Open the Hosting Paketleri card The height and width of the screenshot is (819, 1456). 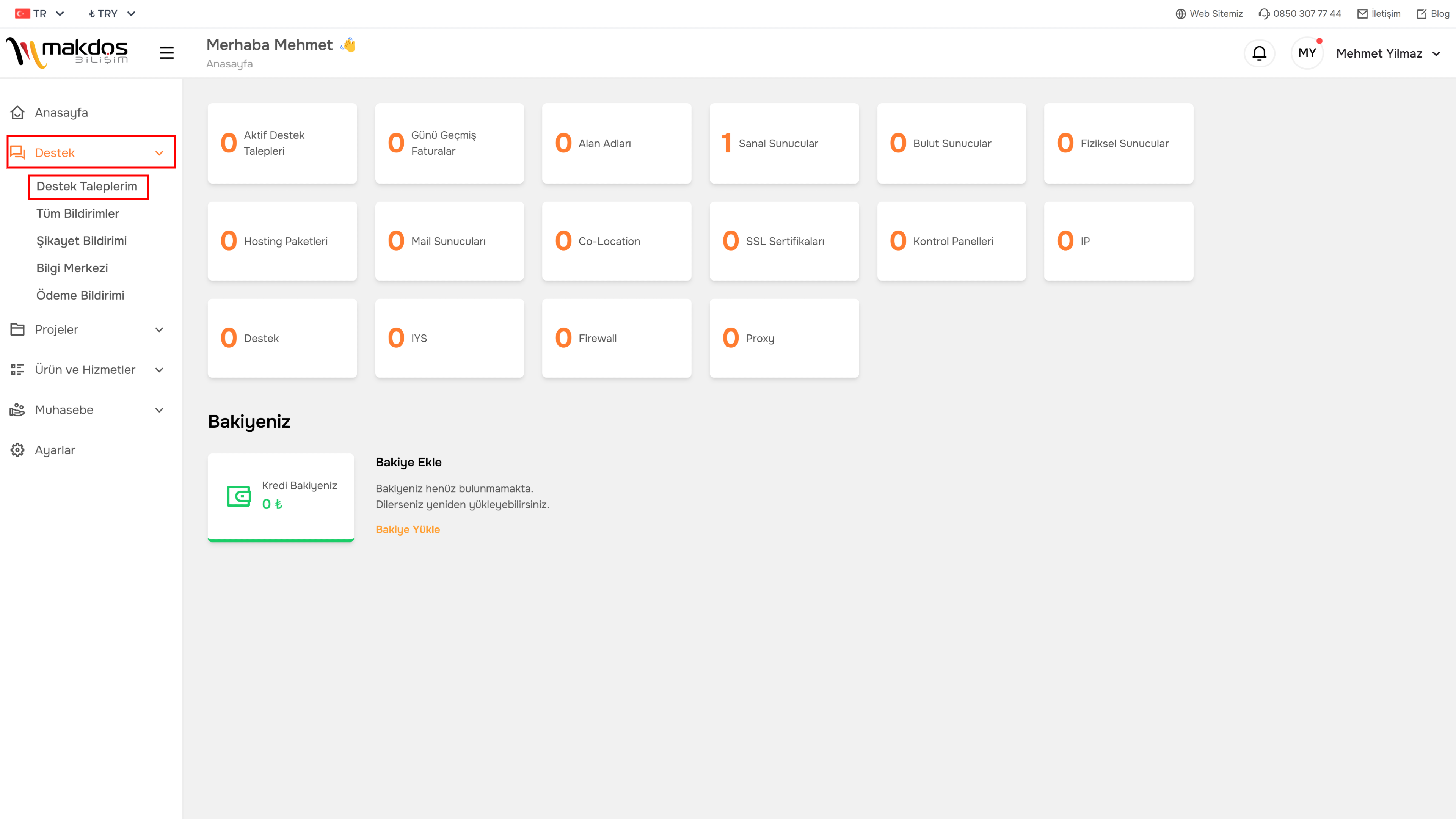(282, 241)
